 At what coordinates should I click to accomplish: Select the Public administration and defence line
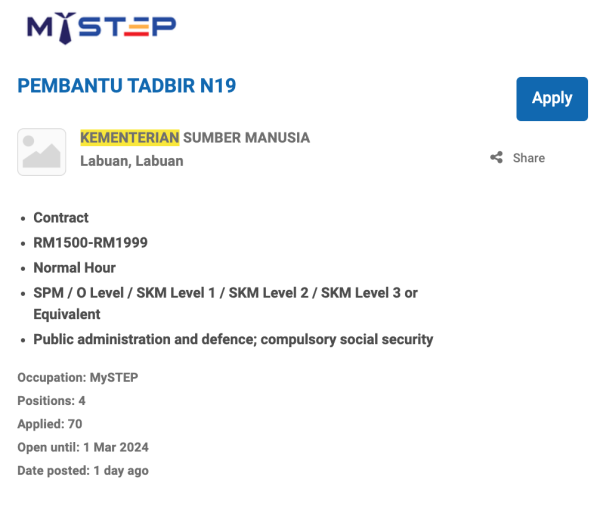[233, 340]
